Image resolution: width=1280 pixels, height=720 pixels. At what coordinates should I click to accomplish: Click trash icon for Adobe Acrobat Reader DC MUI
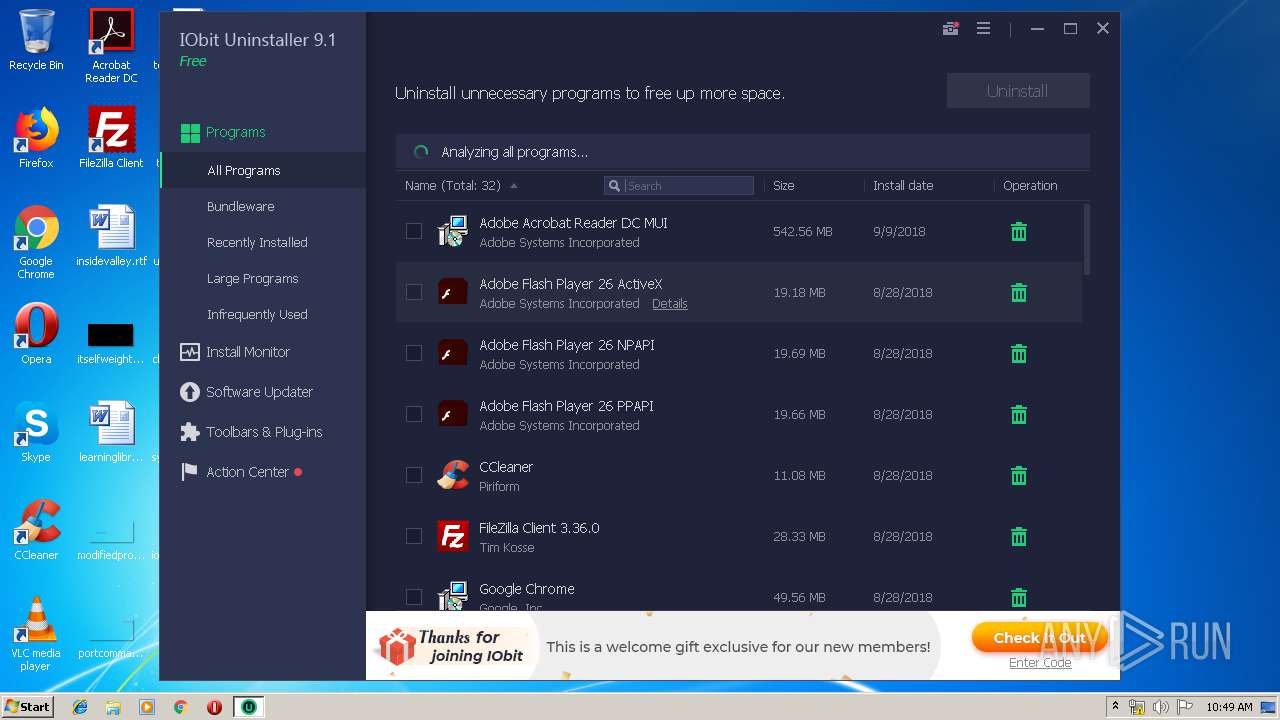pyautogui.click(x=1018, y=232)
